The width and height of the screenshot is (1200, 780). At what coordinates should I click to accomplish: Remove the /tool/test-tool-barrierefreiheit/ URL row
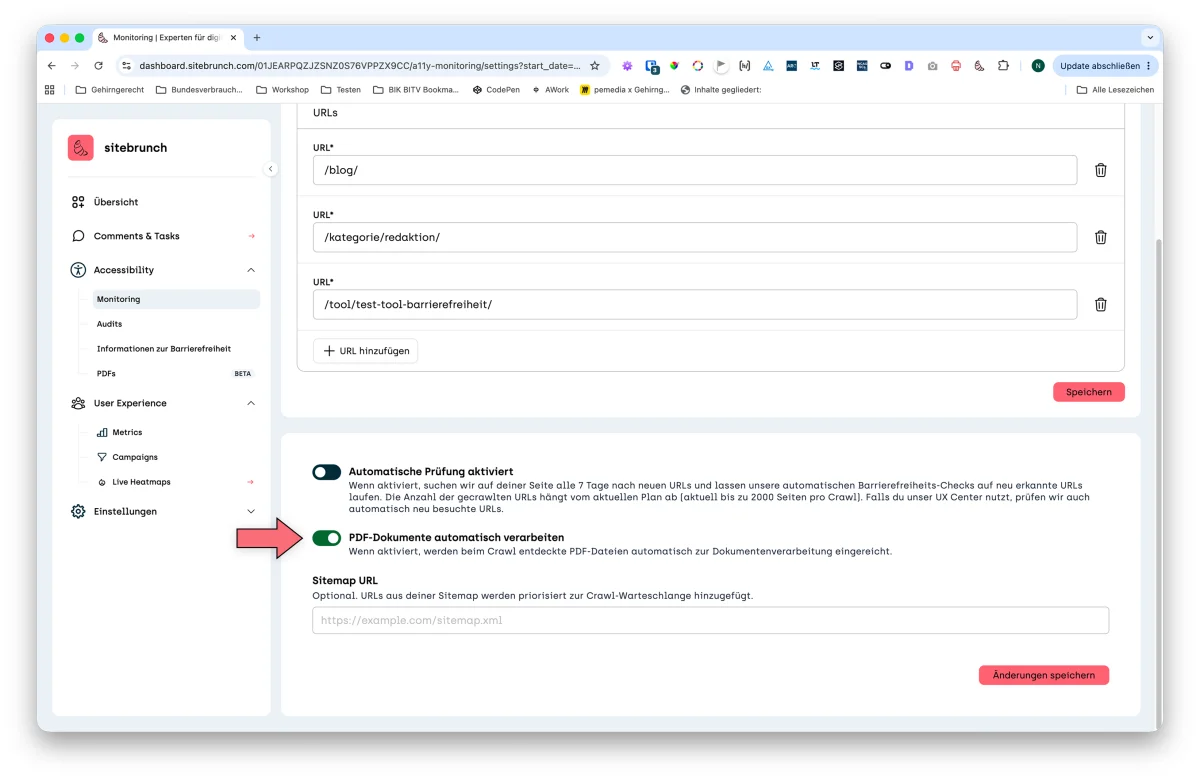click(1100, 304)
